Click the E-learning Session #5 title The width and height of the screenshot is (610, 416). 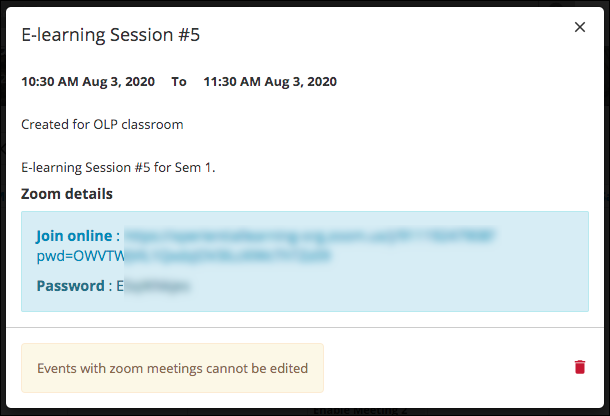pos(110,35)
